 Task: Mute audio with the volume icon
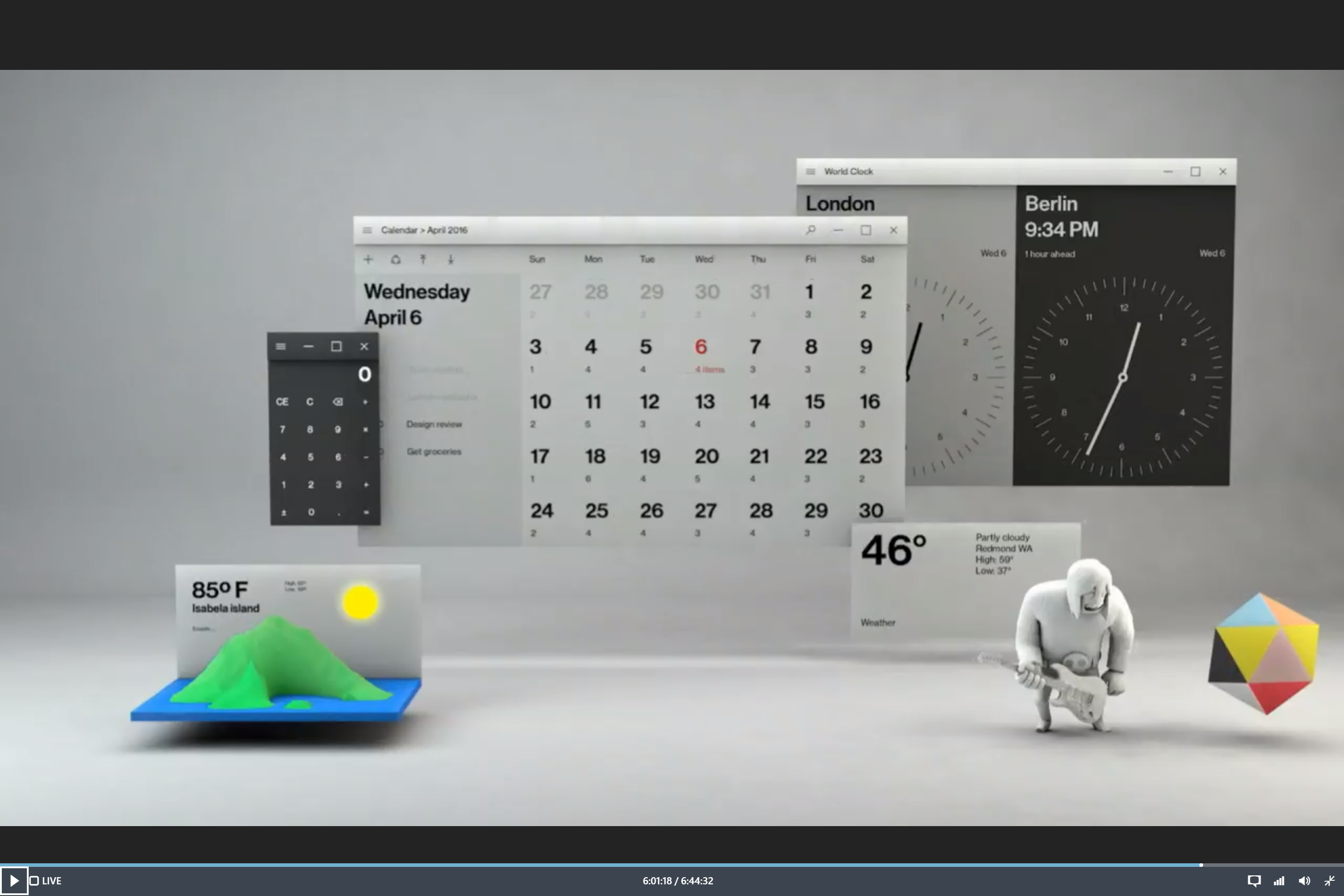tap(1305, 881)
